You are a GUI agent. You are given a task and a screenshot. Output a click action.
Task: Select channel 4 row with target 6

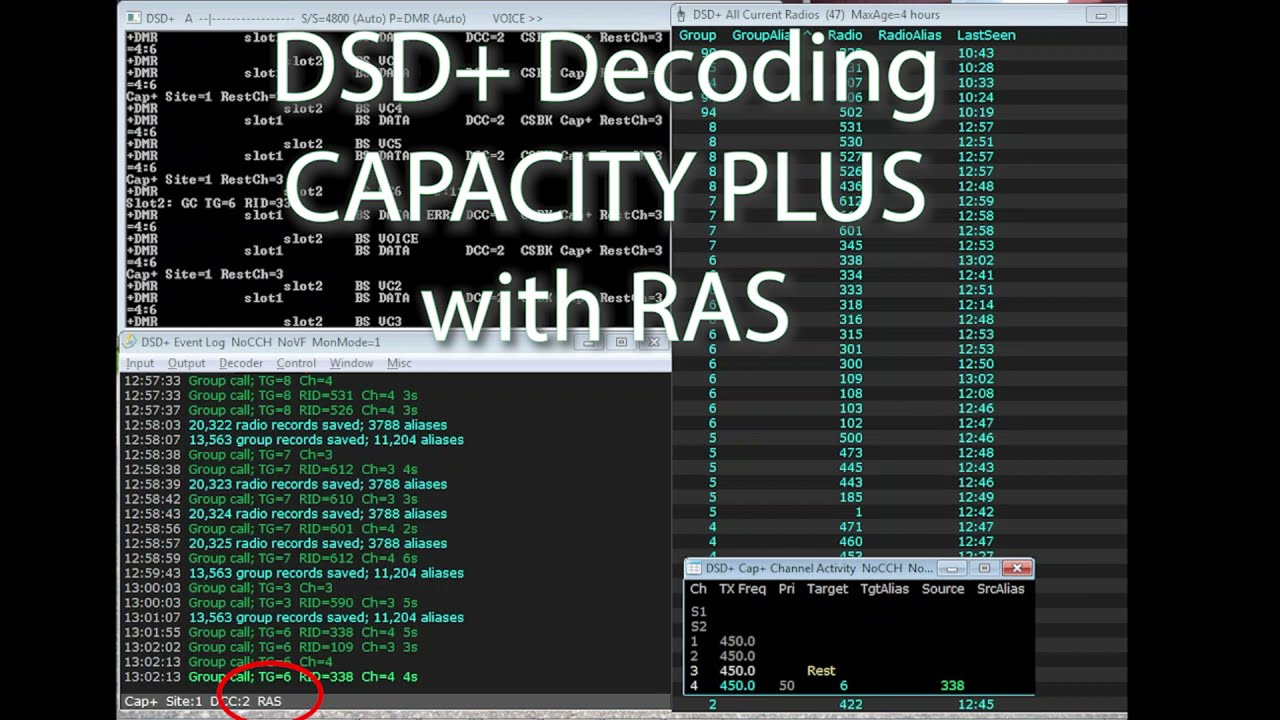pyautogui.click(x=860, y=686)
